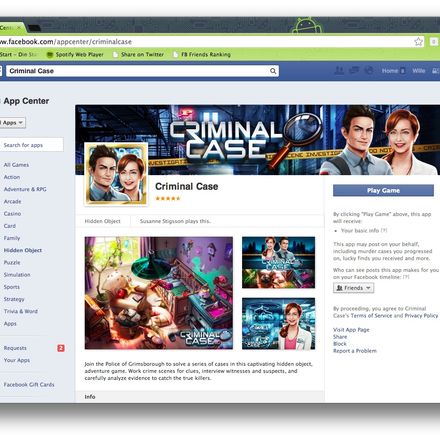Click the five-star rating under Criminal Case
This screenshot has height=440, width=440.
click(x=168, y=198)
